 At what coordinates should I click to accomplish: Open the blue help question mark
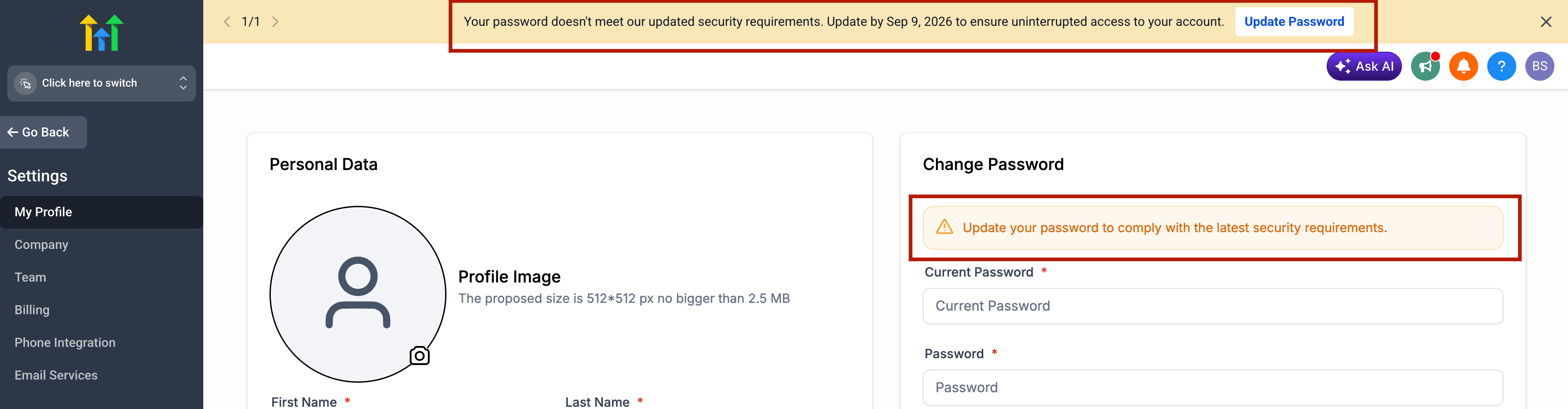coord(1501,66)
